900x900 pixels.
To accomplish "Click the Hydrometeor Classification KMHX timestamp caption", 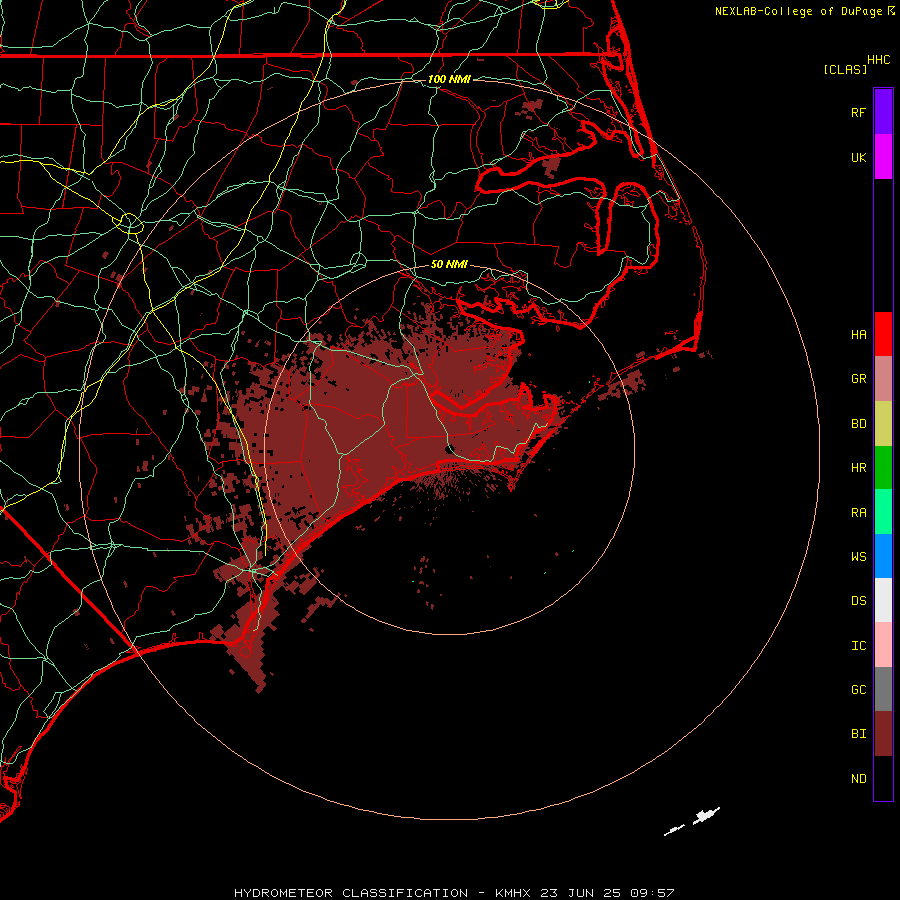I will tap(454, 893).
